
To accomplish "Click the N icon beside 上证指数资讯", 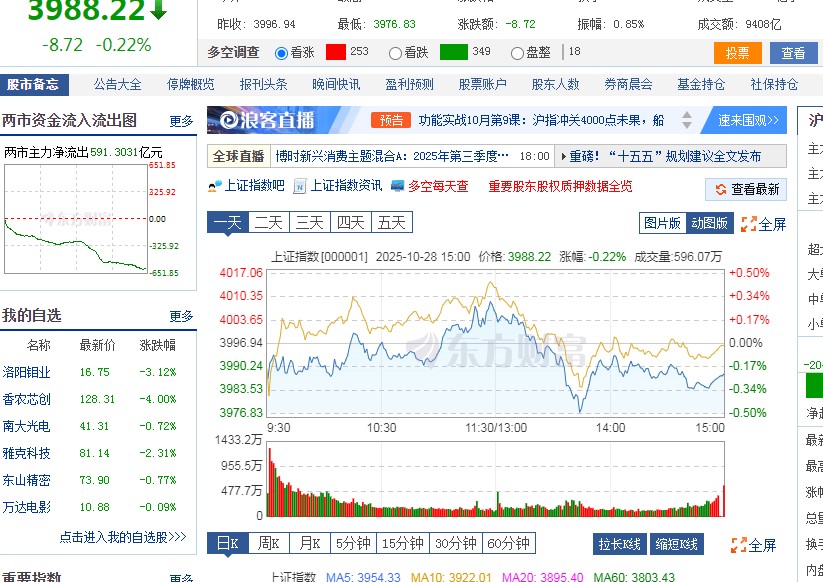I will click(298, 186).
